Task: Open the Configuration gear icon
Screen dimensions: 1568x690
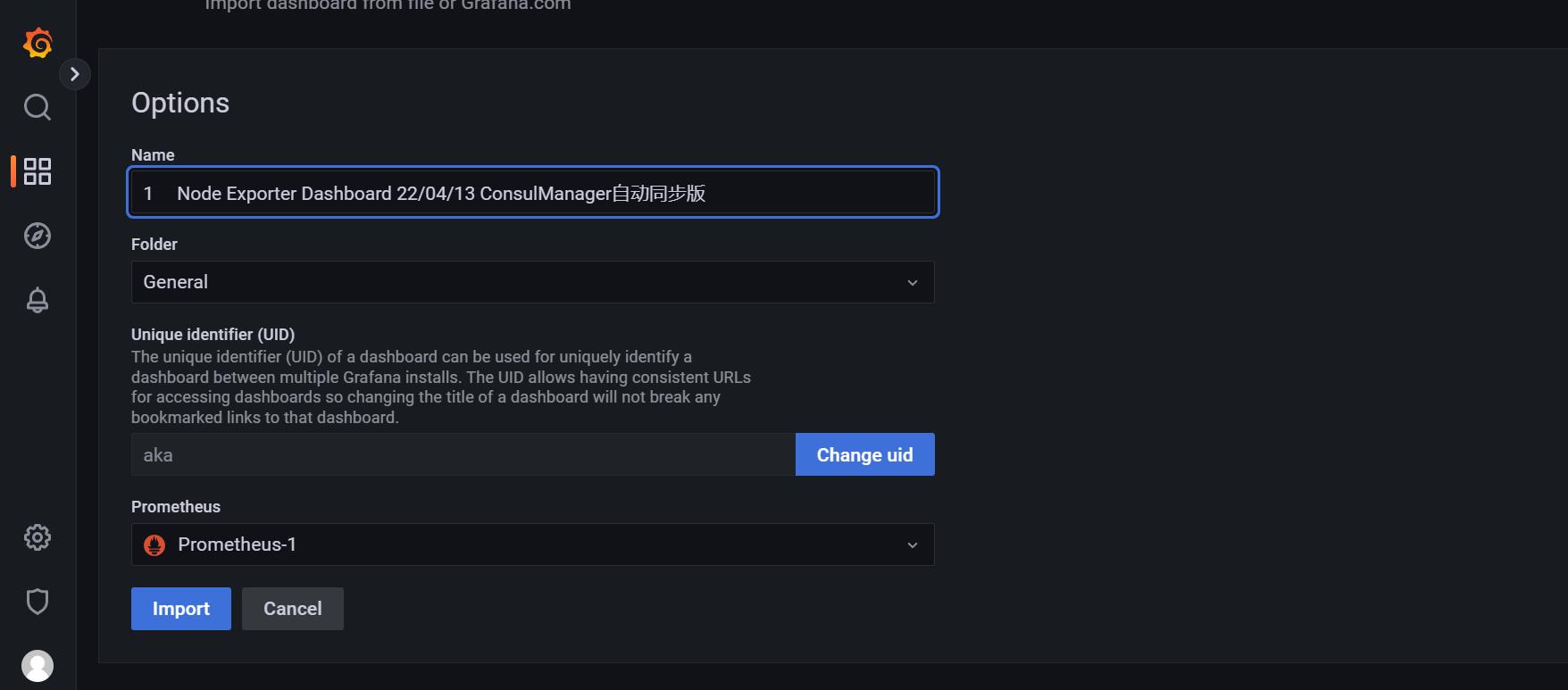Action: [x=38, y=537]
